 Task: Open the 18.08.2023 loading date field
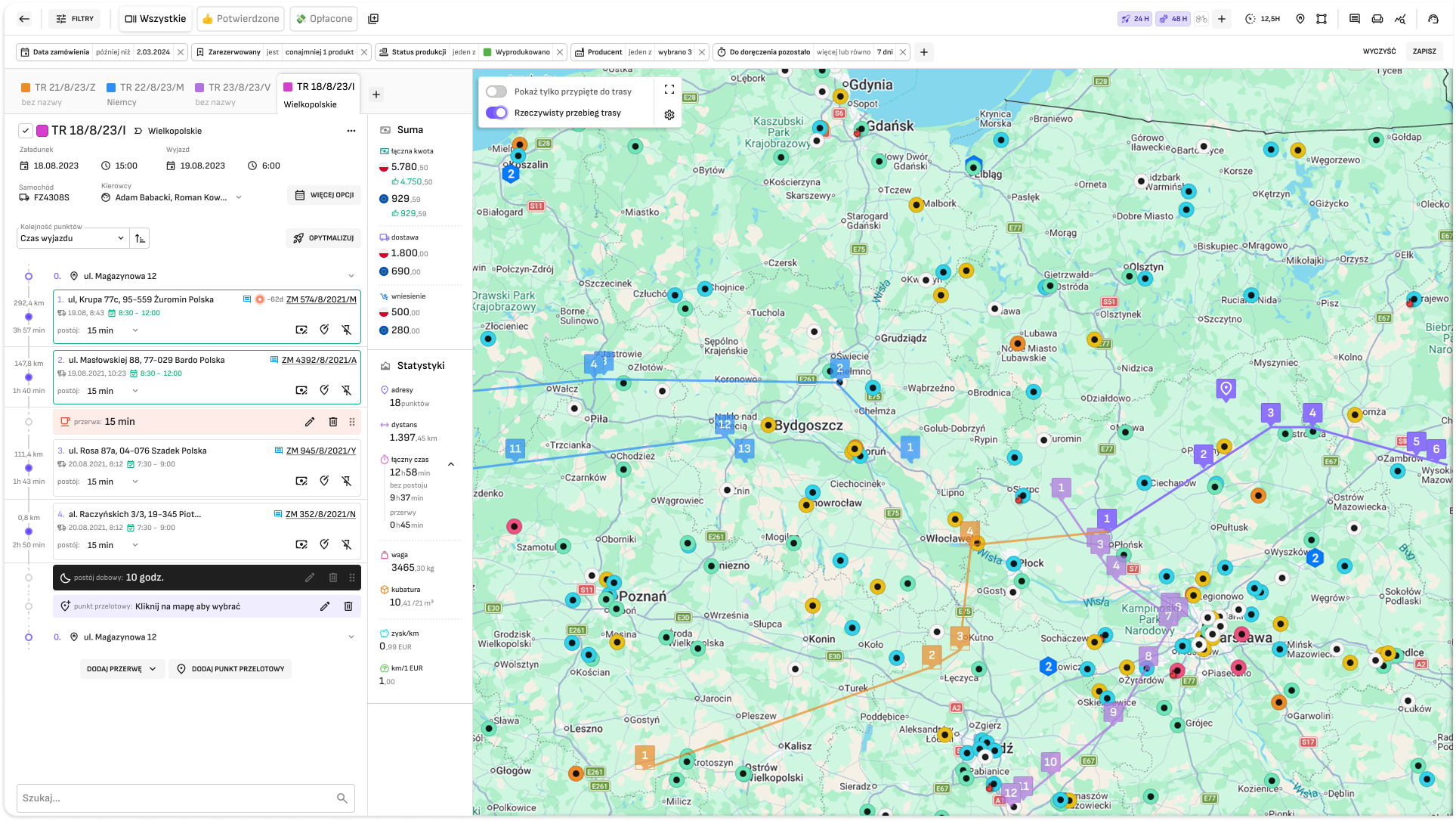click(x=50, y=166)
